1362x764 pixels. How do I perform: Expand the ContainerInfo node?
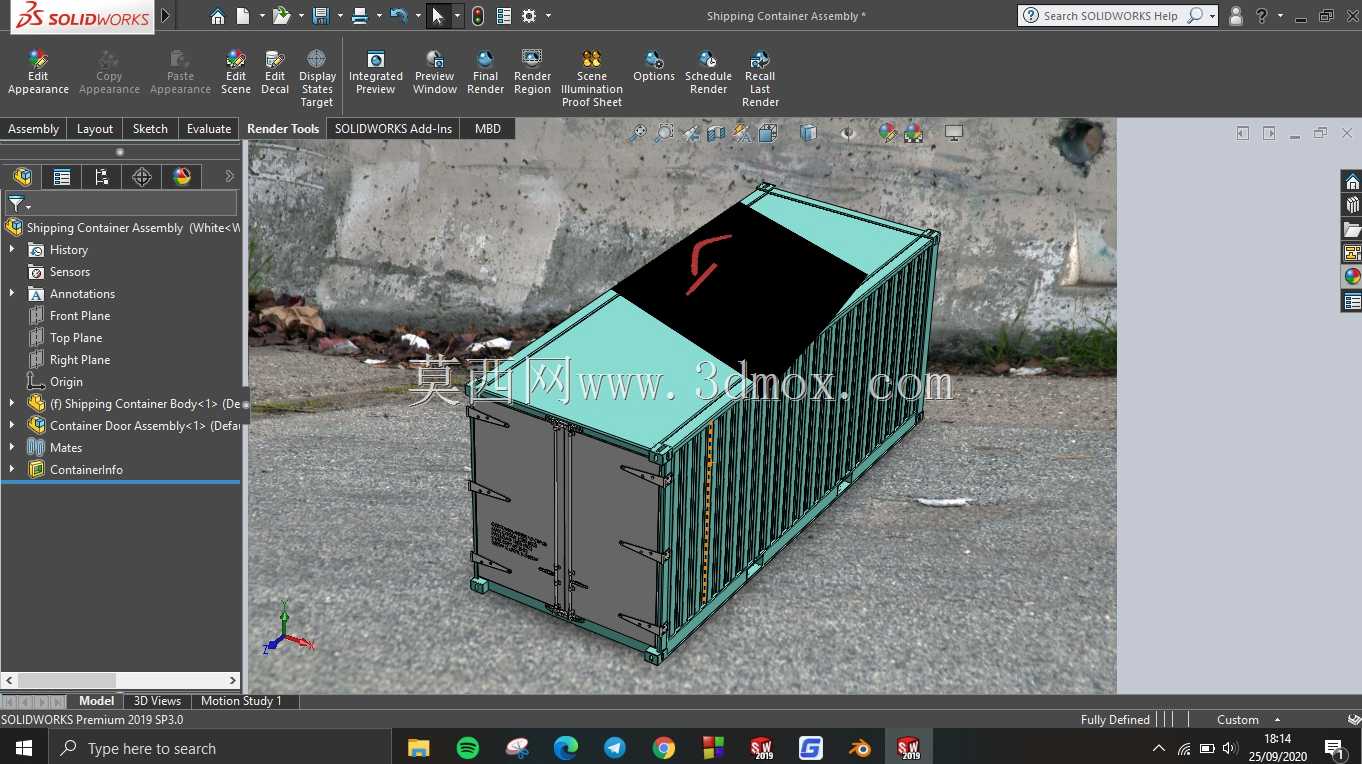click(x=12, y=470)
